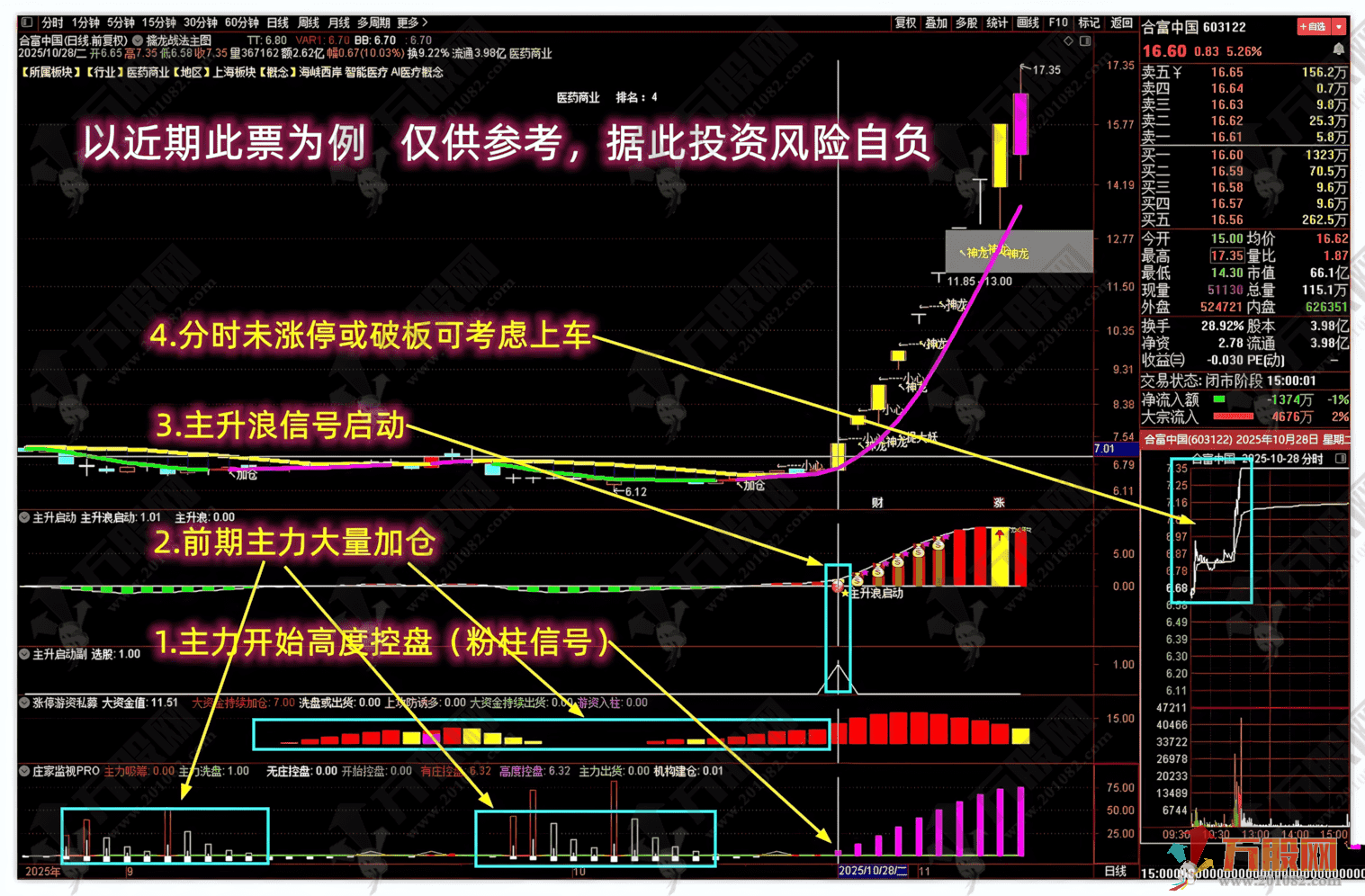Click the diamond icon above the chart

pyautogui.click(x=1068, y=41)
